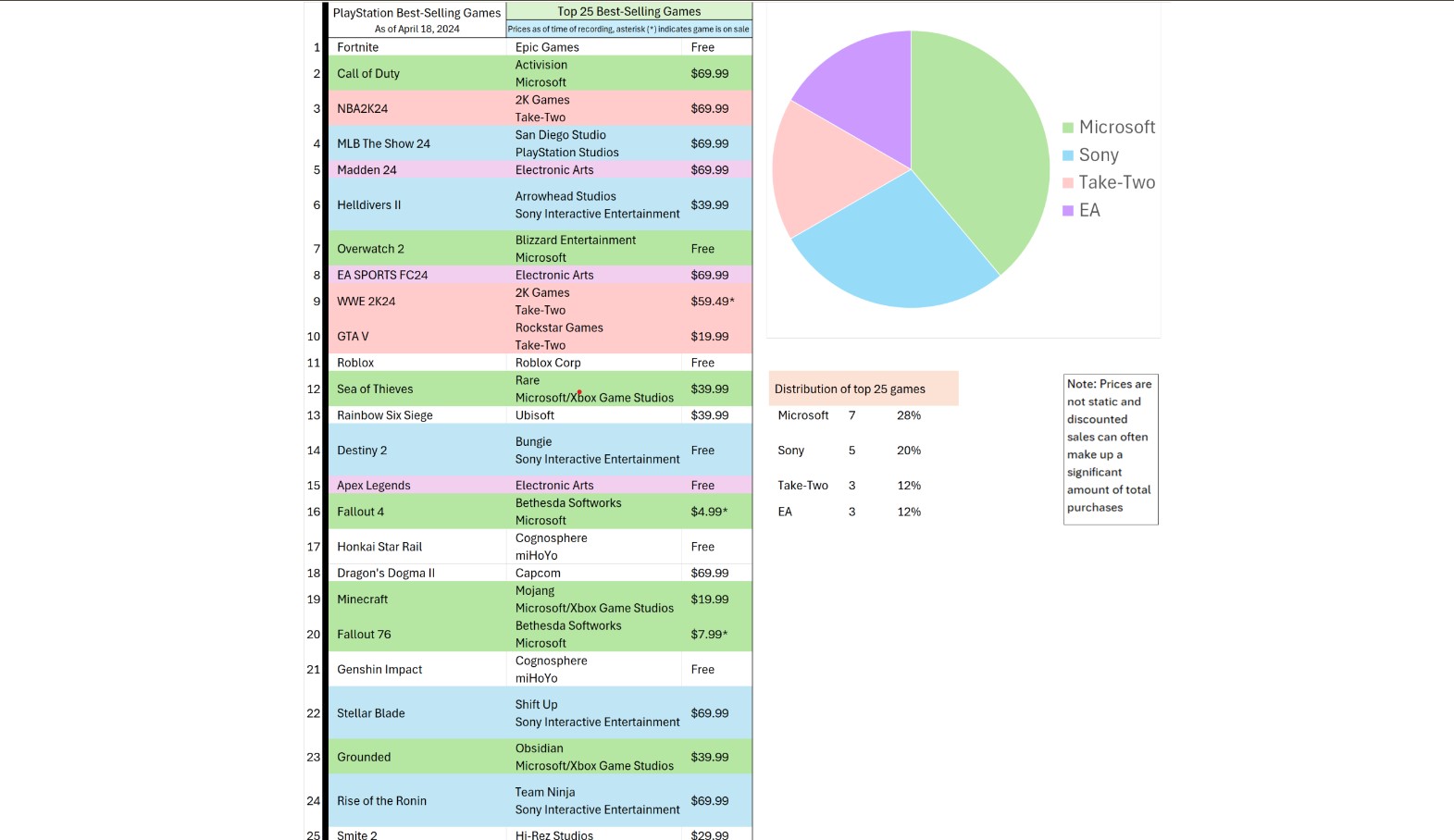Click the pink Take-Two legend swatch

click(1068, 183)
